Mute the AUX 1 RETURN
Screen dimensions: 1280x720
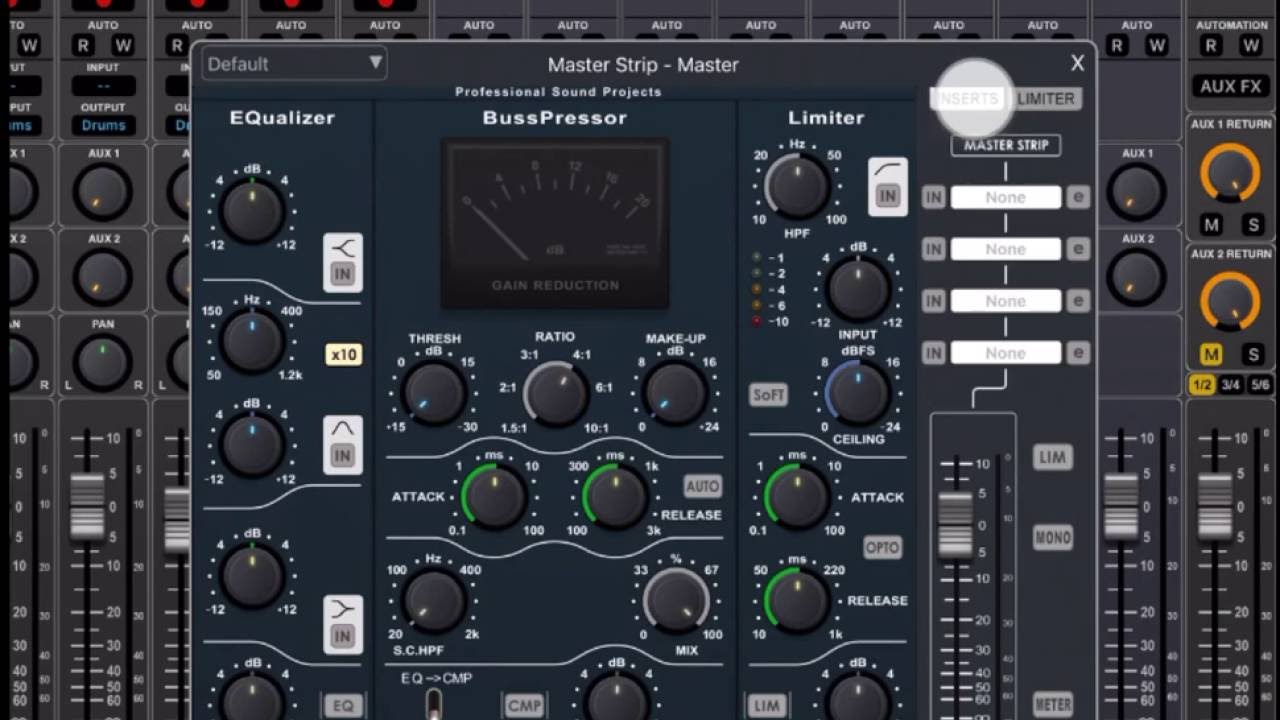click(x=1211, y=225)
